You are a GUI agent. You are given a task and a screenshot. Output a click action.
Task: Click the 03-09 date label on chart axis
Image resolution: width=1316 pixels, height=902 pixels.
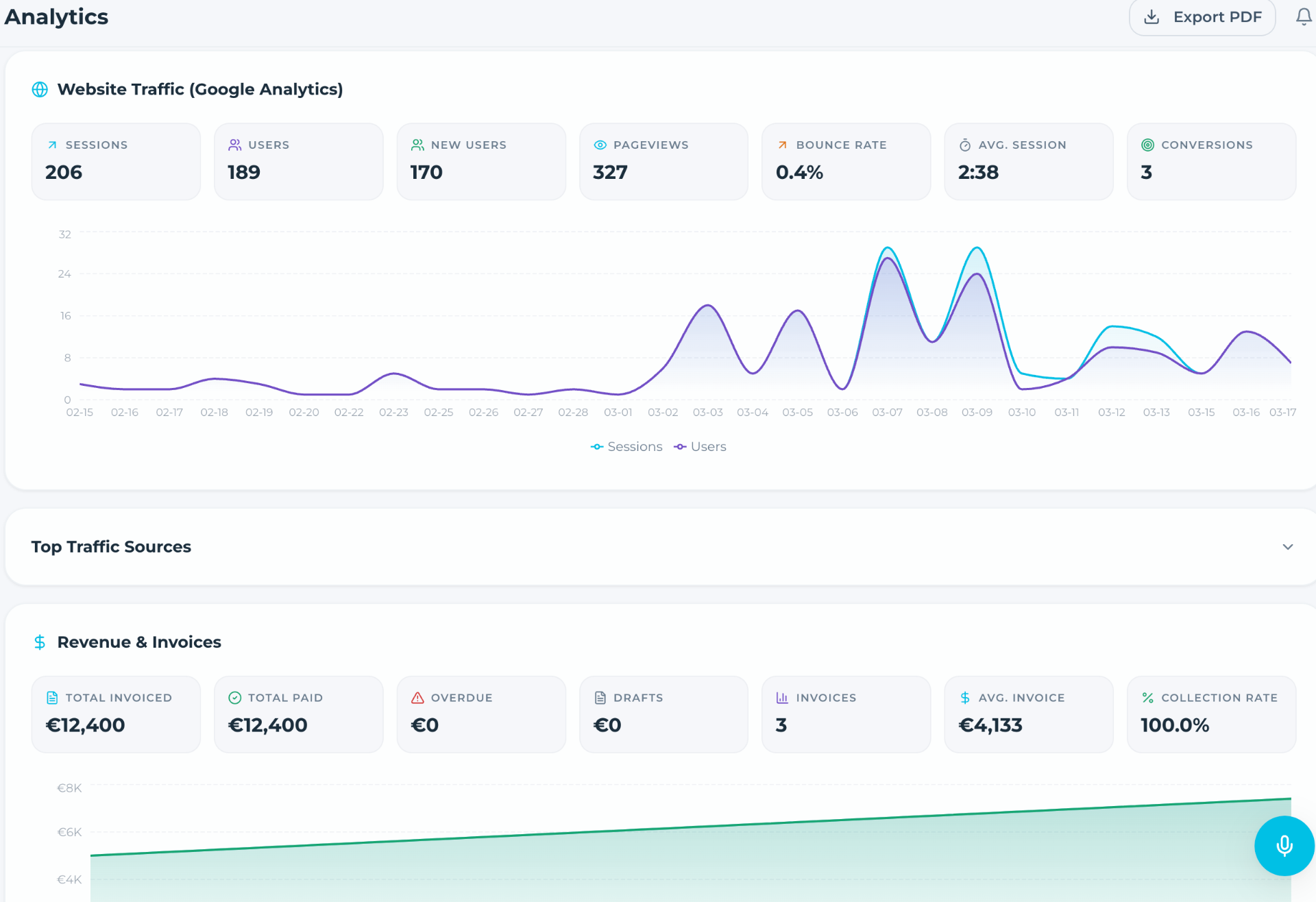(x=977, y=412)
